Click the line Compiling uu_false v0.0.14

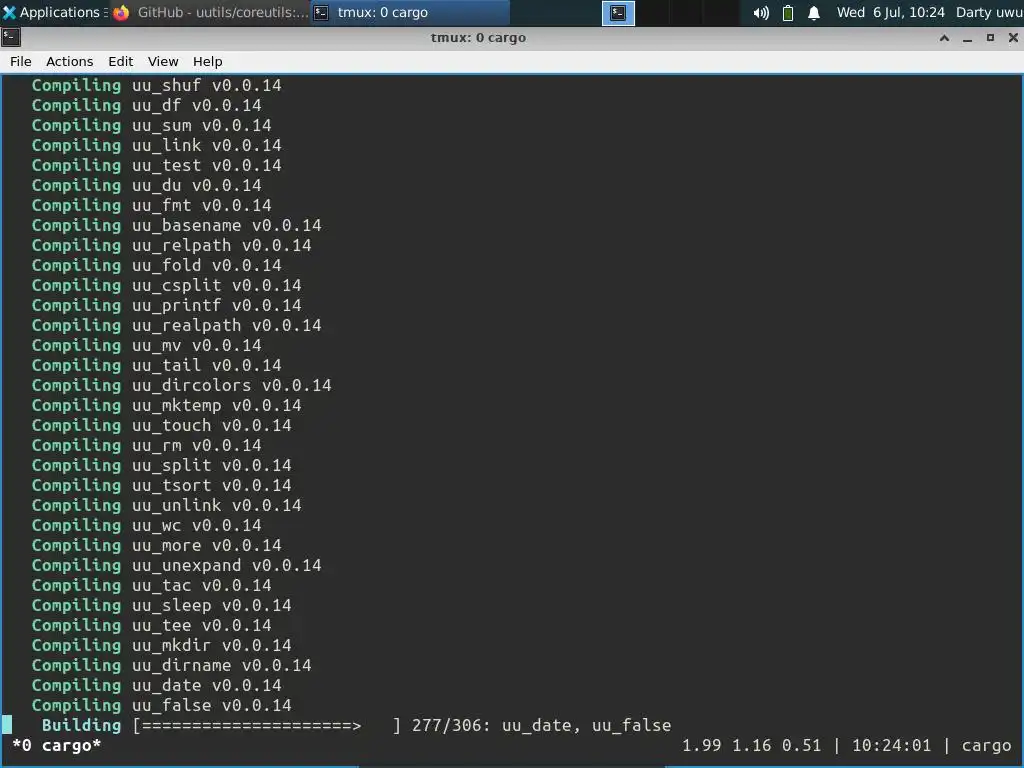(x=161, y=705)
